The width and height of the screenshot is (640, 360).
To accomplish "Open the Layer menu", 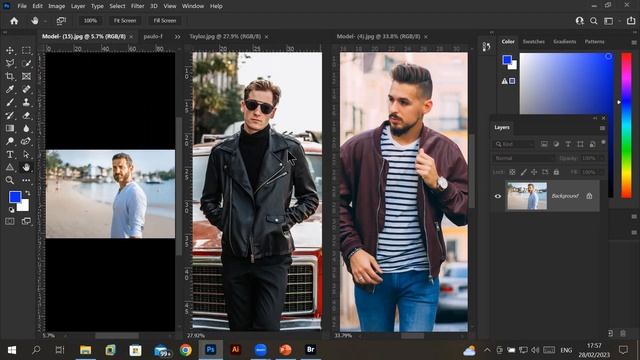I will point(78,6).
